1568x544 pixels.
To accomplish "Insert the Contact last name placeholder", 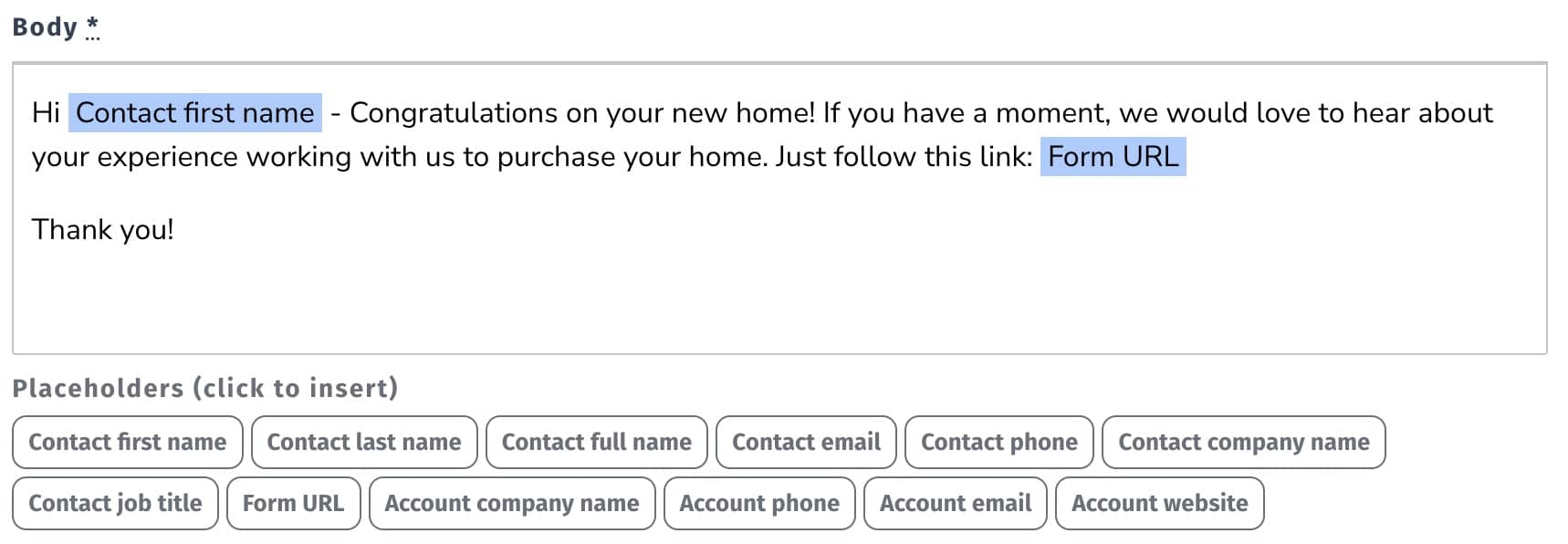I will point(363,443).
